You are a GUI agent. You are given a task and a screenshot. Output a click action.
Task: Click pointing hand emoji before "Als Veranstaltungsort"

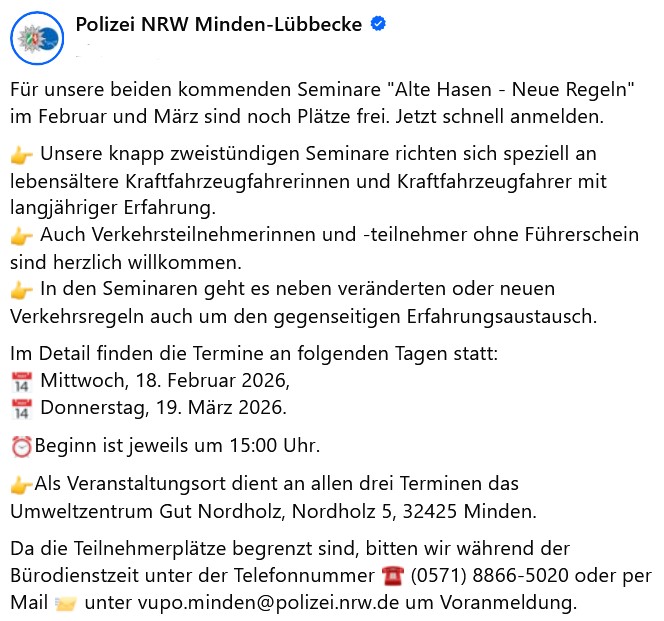(21, 486)
